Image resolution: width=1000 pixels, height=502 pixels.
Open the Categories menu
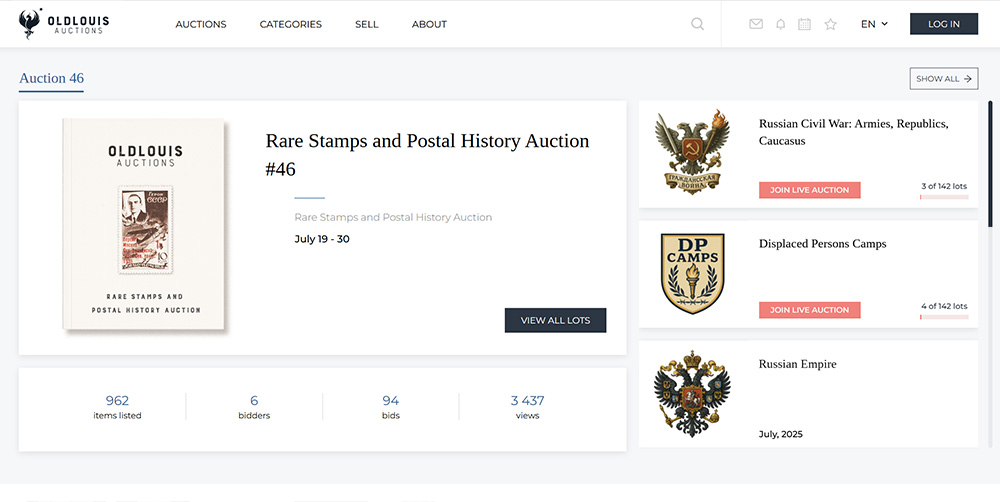[x=290, y=24]
